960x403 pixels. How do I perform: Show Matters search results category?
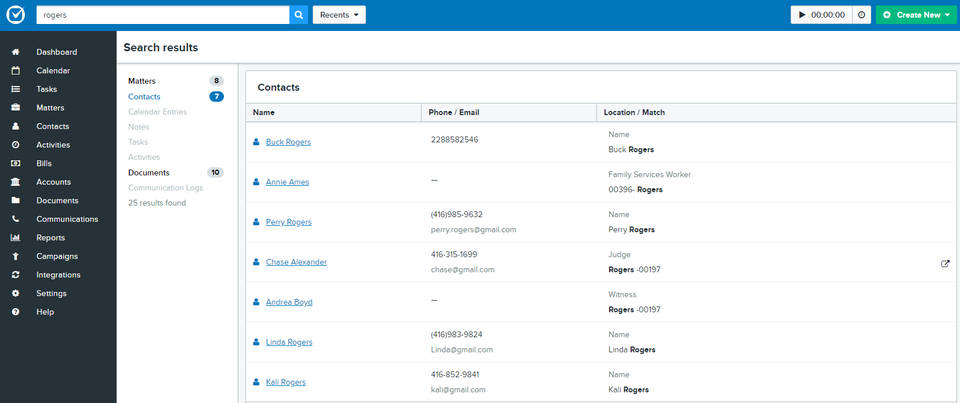[x=142, y=81]
